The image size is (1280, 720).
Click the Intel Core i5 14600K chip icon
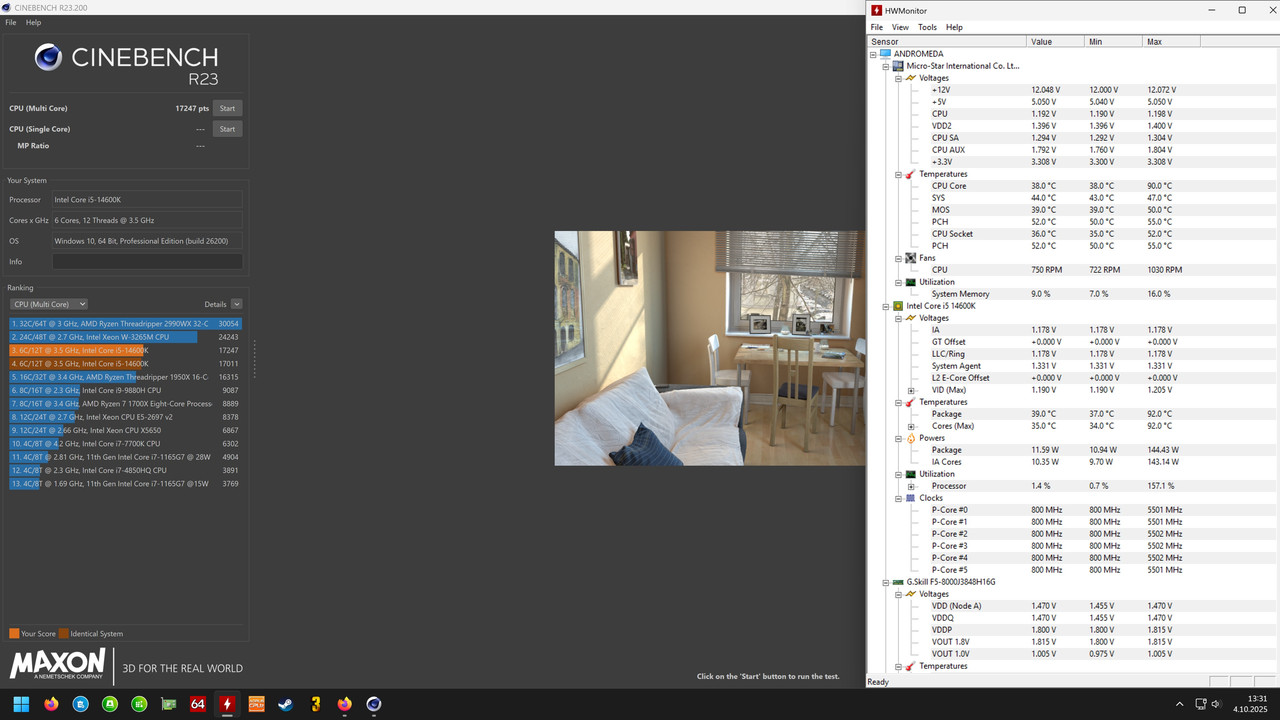tap(898, 306)
